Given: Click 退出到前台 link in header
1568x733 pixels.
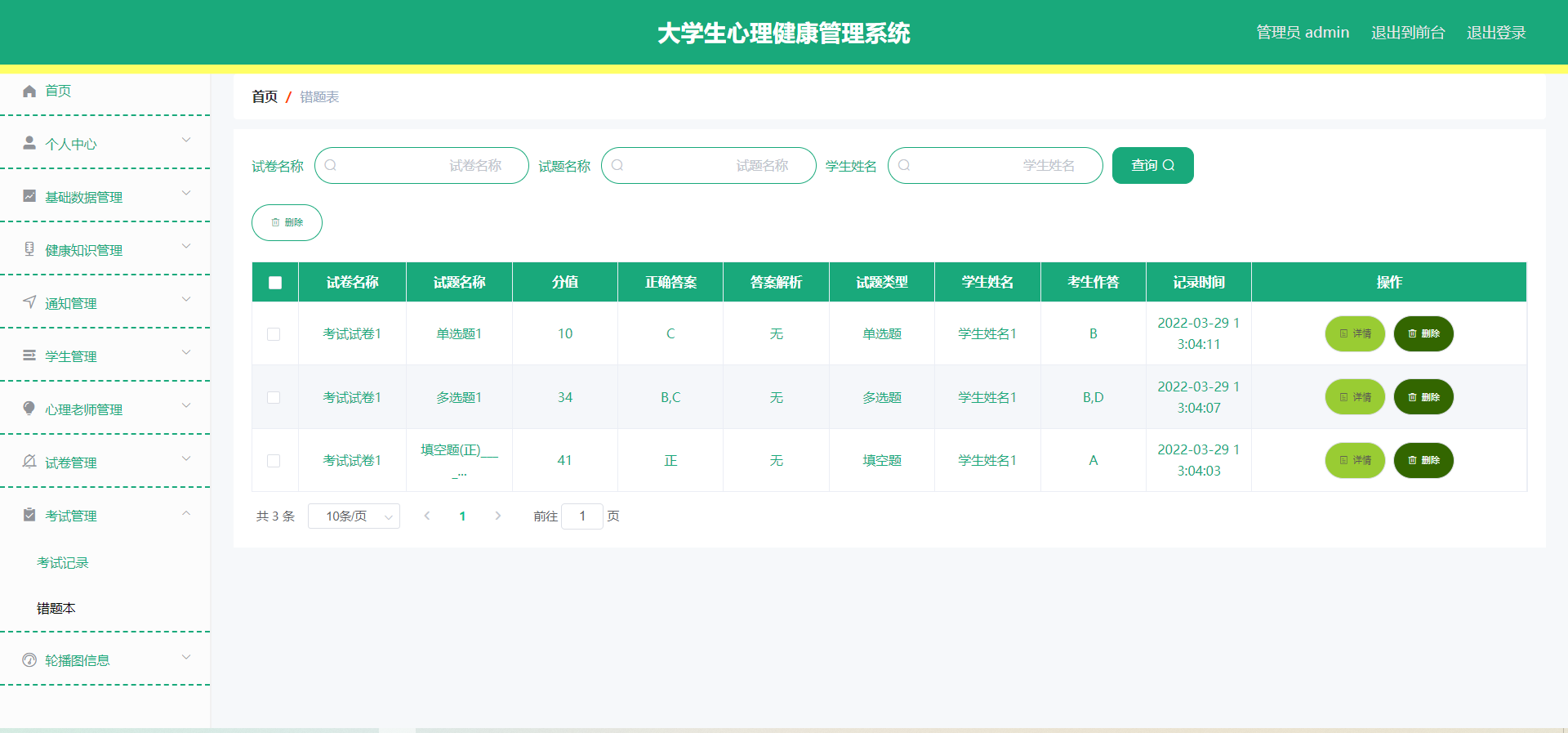Looking at the screenshot, I should tap(1408, 33).
